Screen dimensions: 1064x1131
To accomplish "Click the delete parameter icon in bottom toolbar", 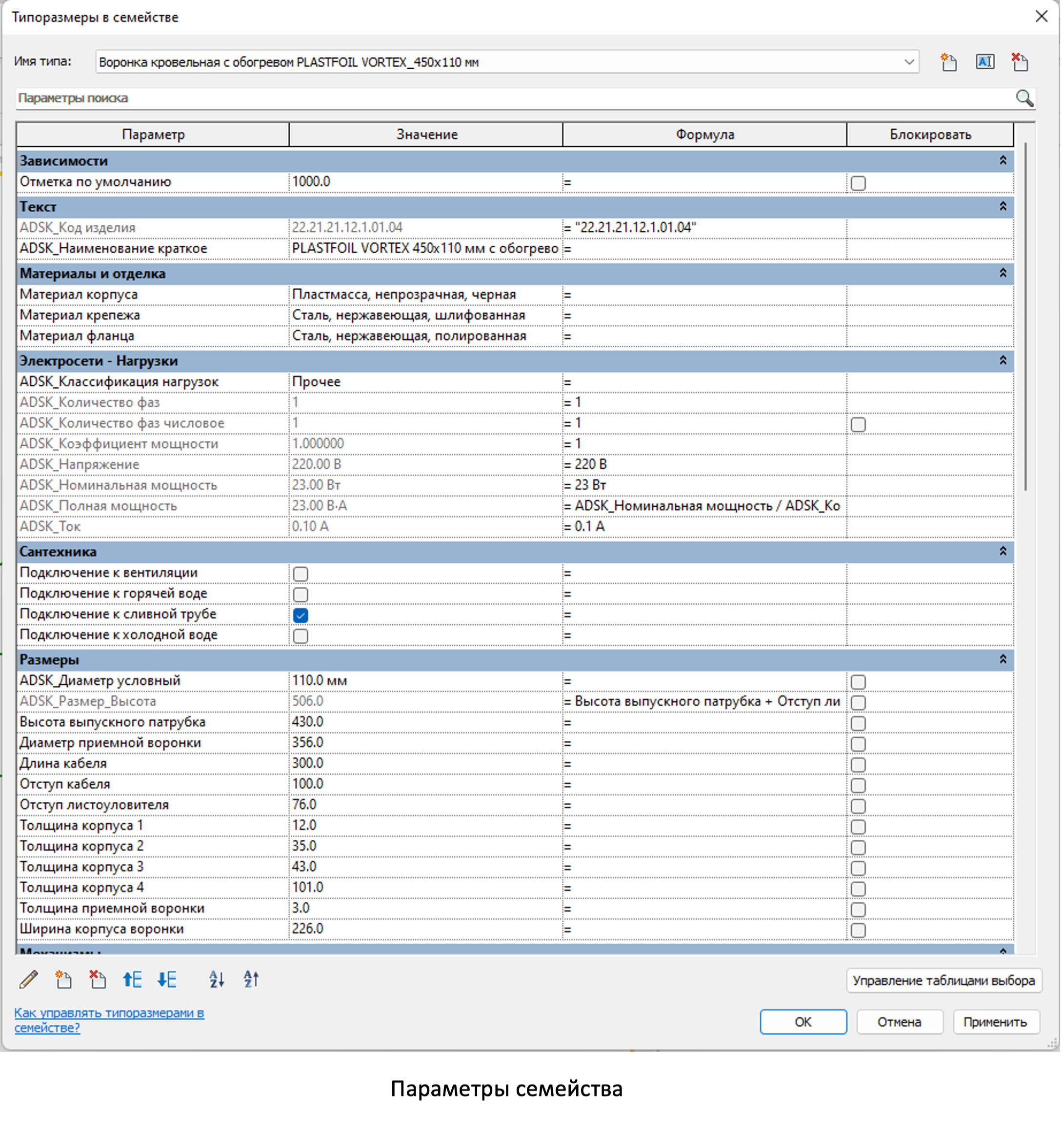I will pos(97,979).
